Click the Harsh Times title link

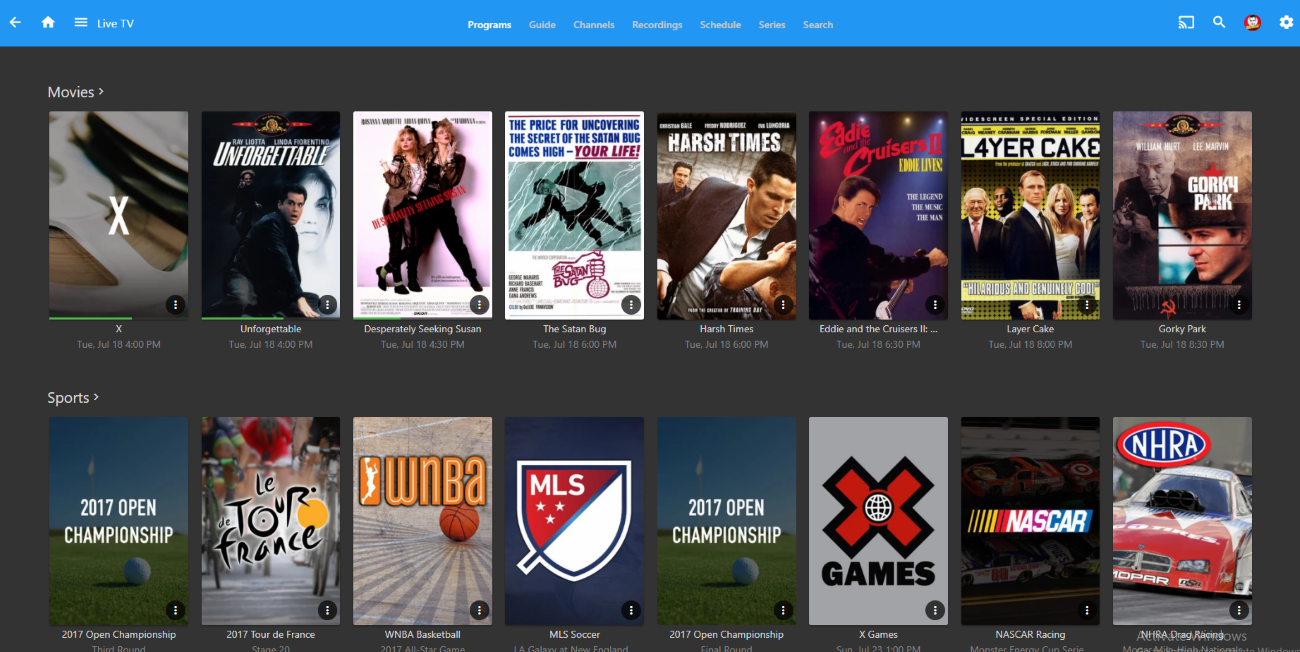[726, 329]
